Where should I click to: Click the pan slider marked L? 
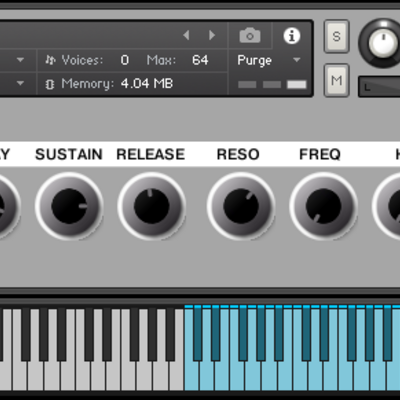point(379,87)
